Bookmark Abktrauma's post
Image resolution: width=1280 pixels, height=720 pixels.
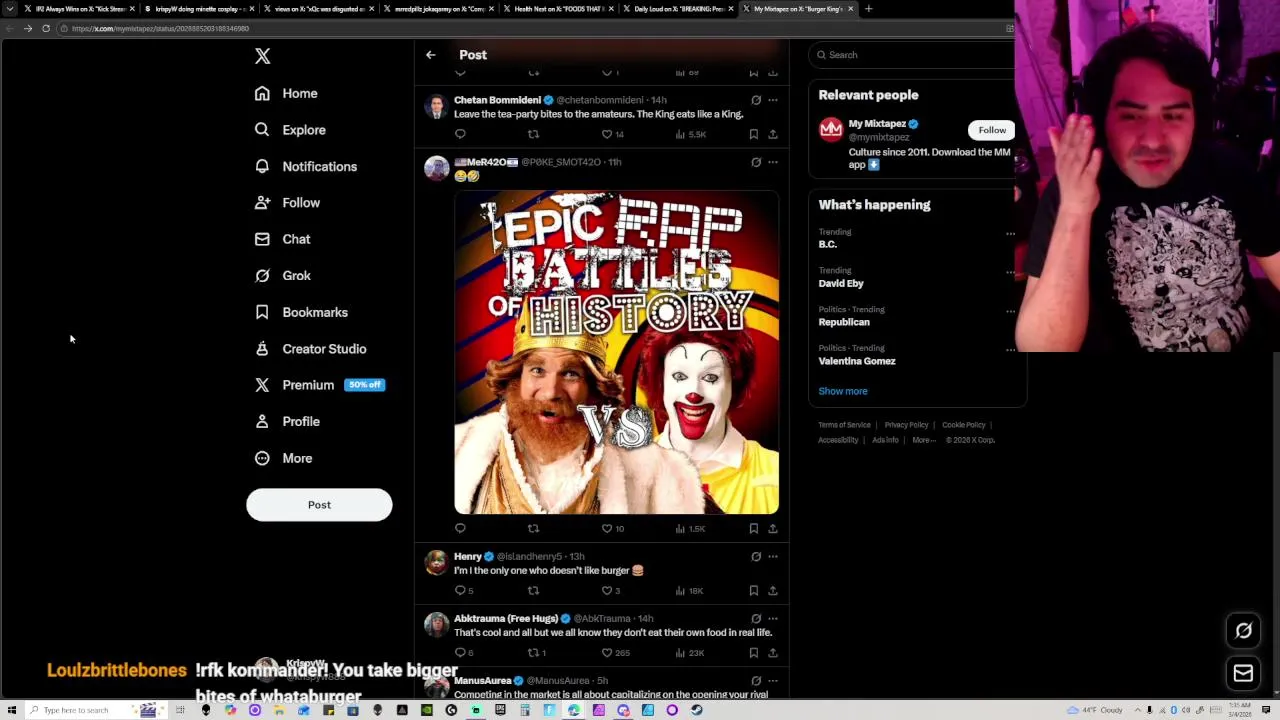753,653
